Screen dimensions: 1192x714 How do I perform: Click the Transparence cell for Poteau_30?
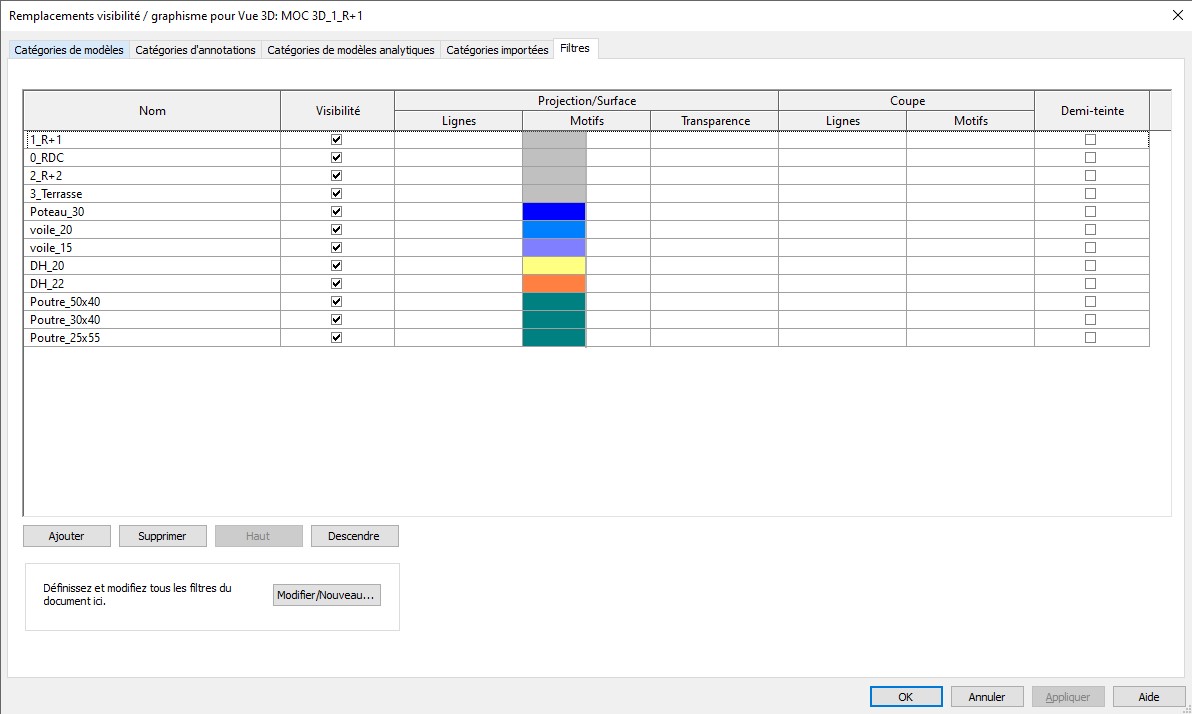point(715,211)
